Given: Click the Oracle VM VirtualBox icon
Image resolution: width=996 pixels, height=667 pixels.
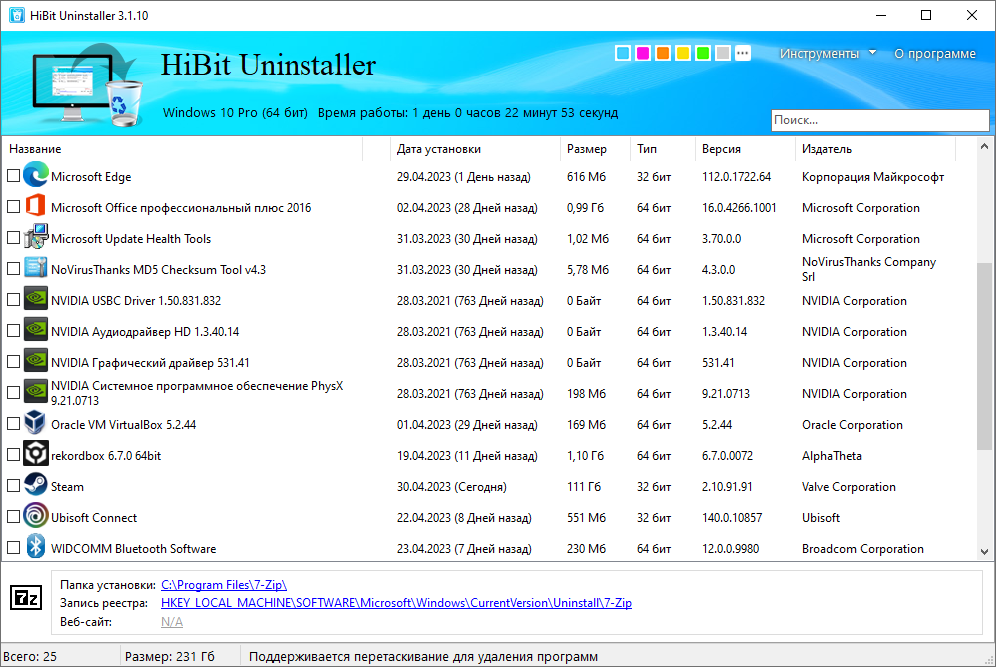Looking at the screenshot, I should pyautogui.click(x=35, y=424).
